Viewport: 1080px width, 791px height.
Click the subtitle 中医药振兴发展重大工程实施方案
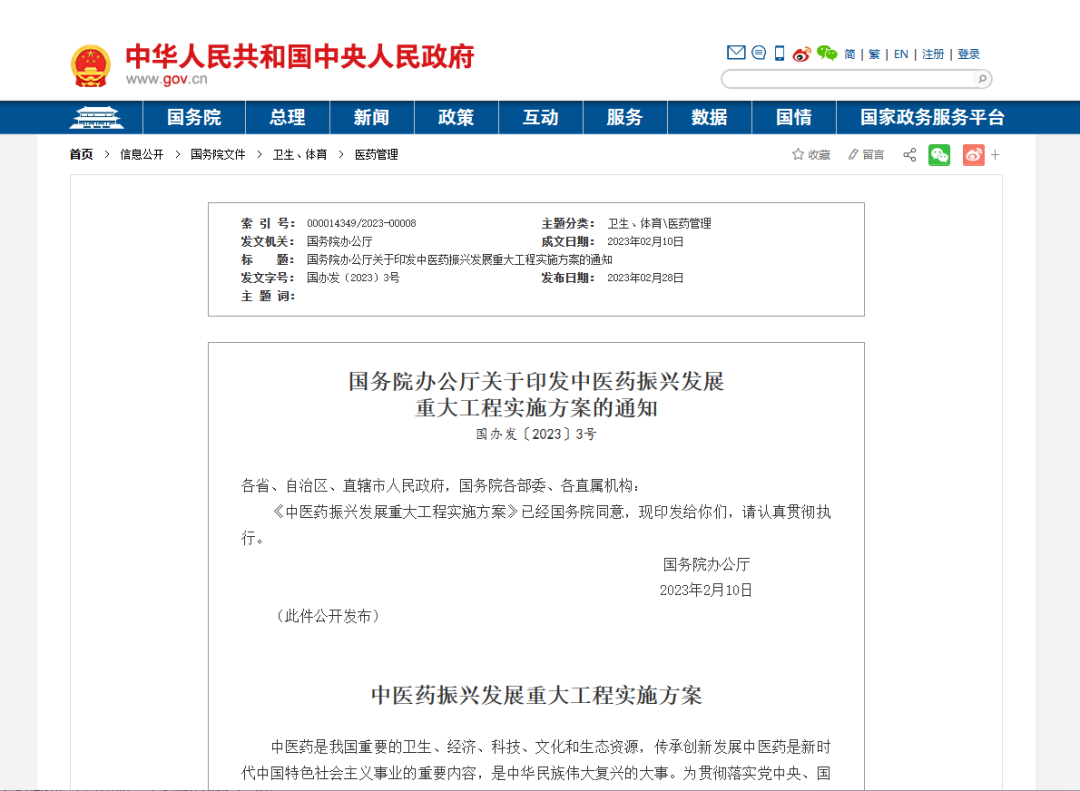tap(536, 695)
